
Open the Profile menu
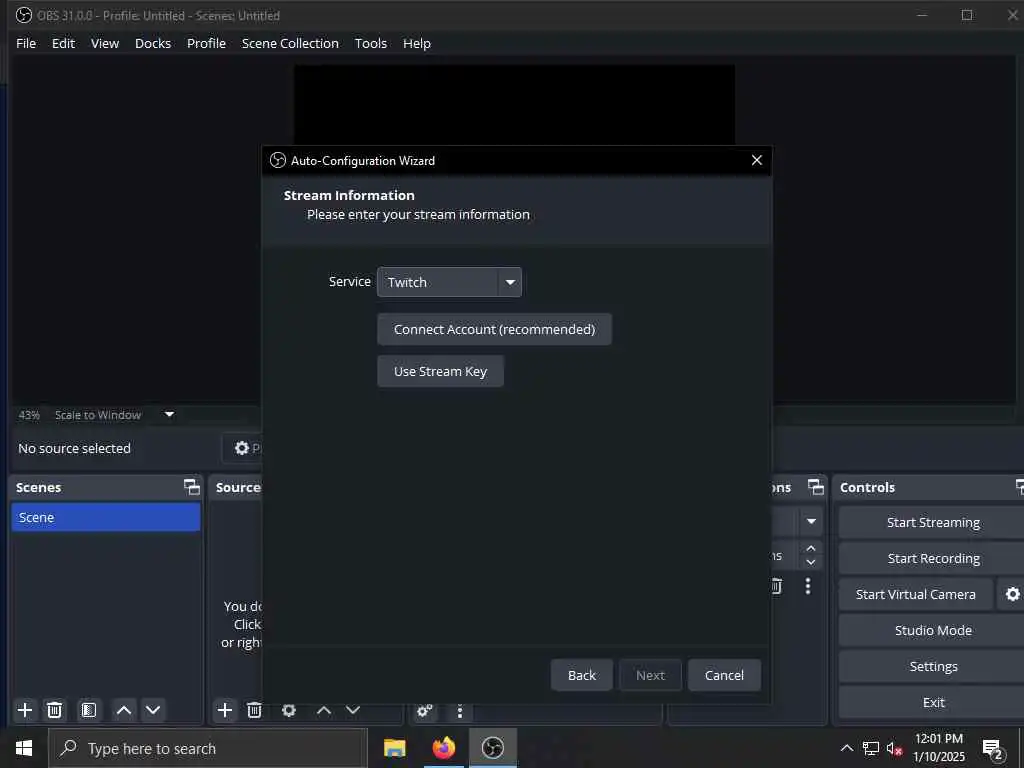pyautogui.click(x=206, y=43)
